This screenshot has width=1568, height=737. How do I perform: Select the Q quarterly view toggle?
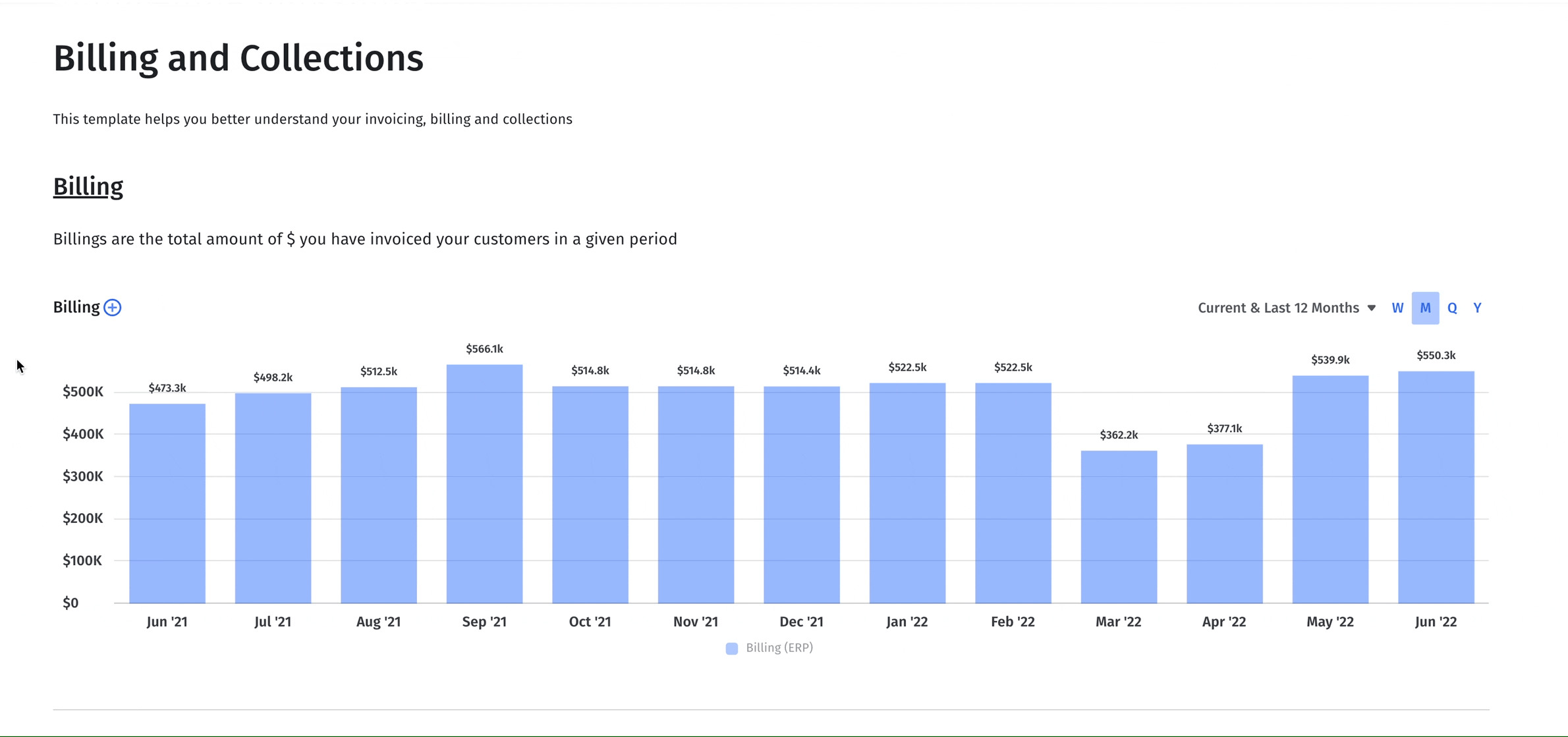tap(1452, 307)
